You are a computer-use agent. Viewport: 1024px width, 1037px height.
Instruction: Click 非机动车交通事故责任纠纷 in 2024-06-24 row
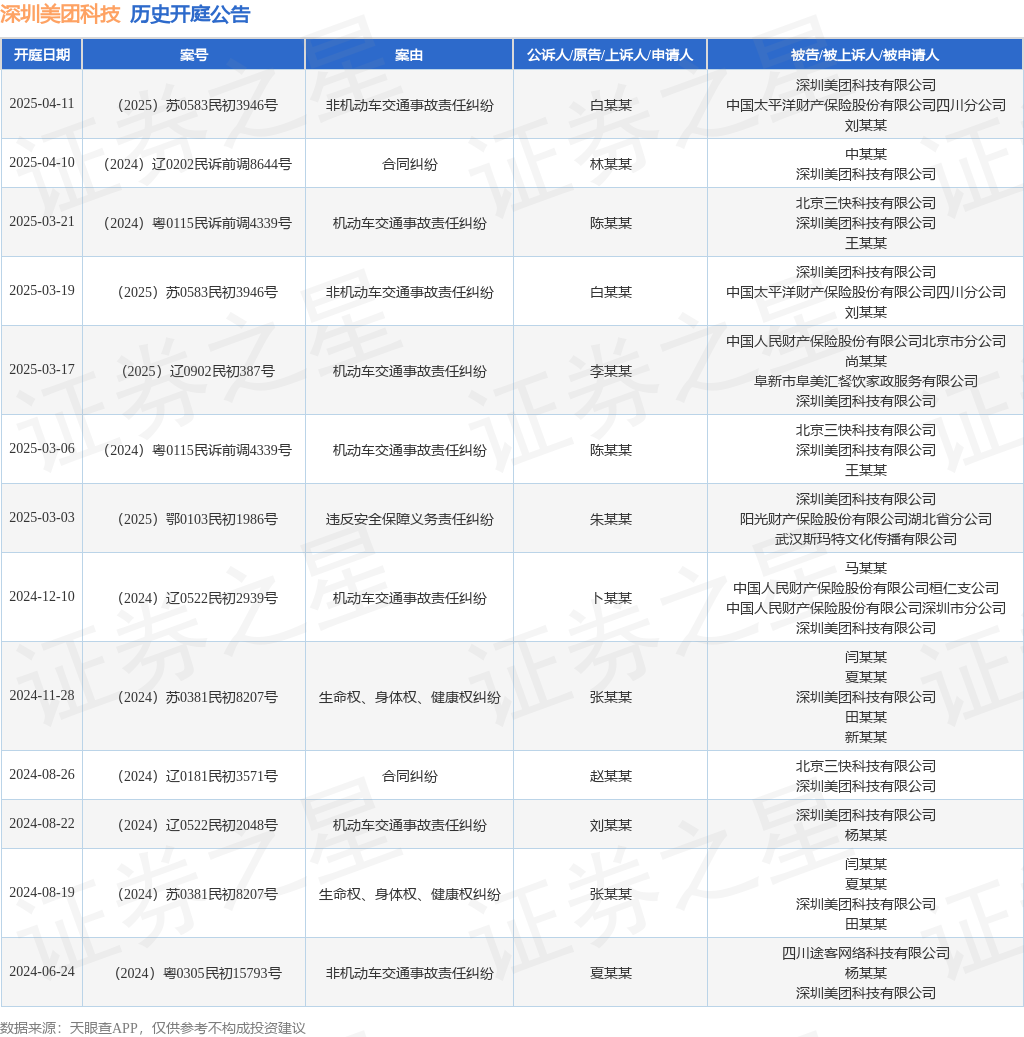click(x=409, y=973)
